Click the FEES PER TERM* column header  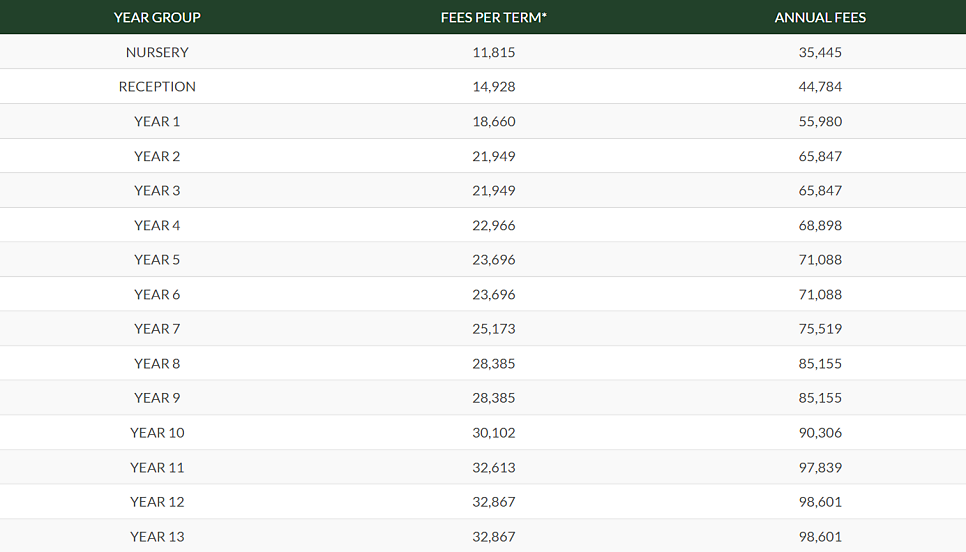pos(493,17)
